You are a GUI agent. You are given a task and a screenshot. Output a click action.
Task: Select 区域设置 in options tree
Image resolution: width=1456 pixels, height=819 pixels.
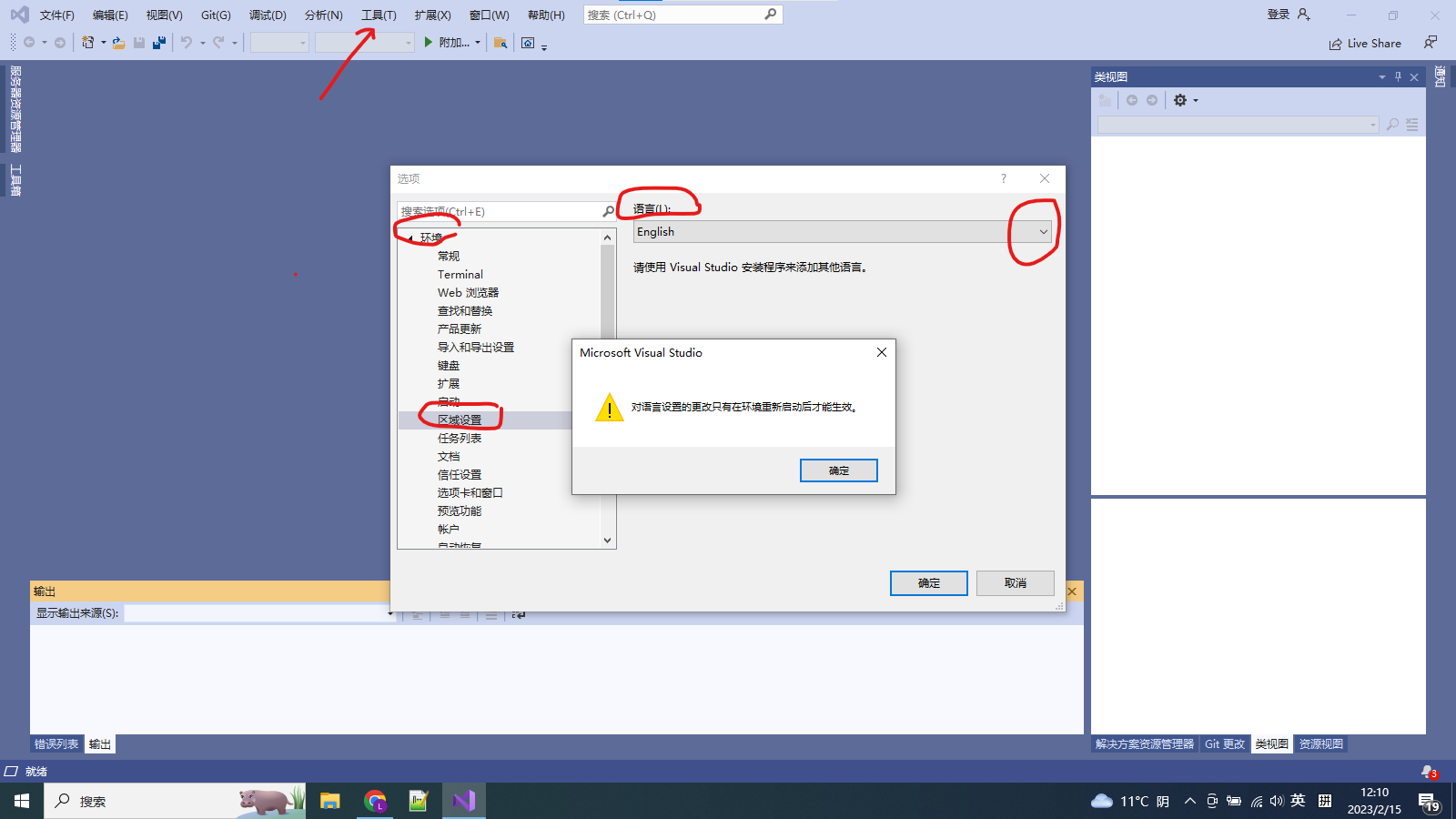pyautogui.click(x=460, y=420)
